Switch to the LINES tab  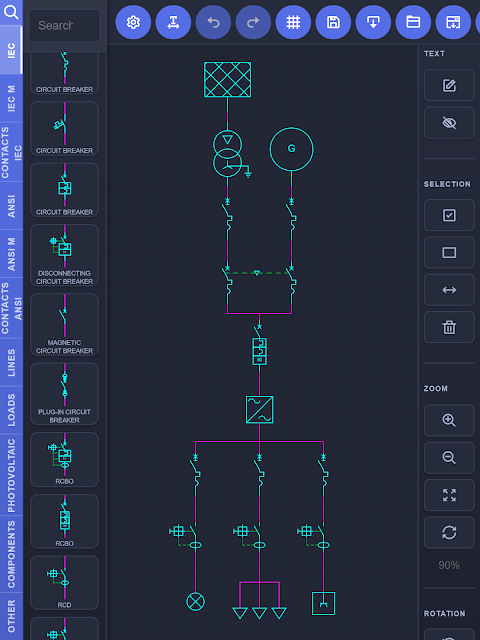(11, 362)
